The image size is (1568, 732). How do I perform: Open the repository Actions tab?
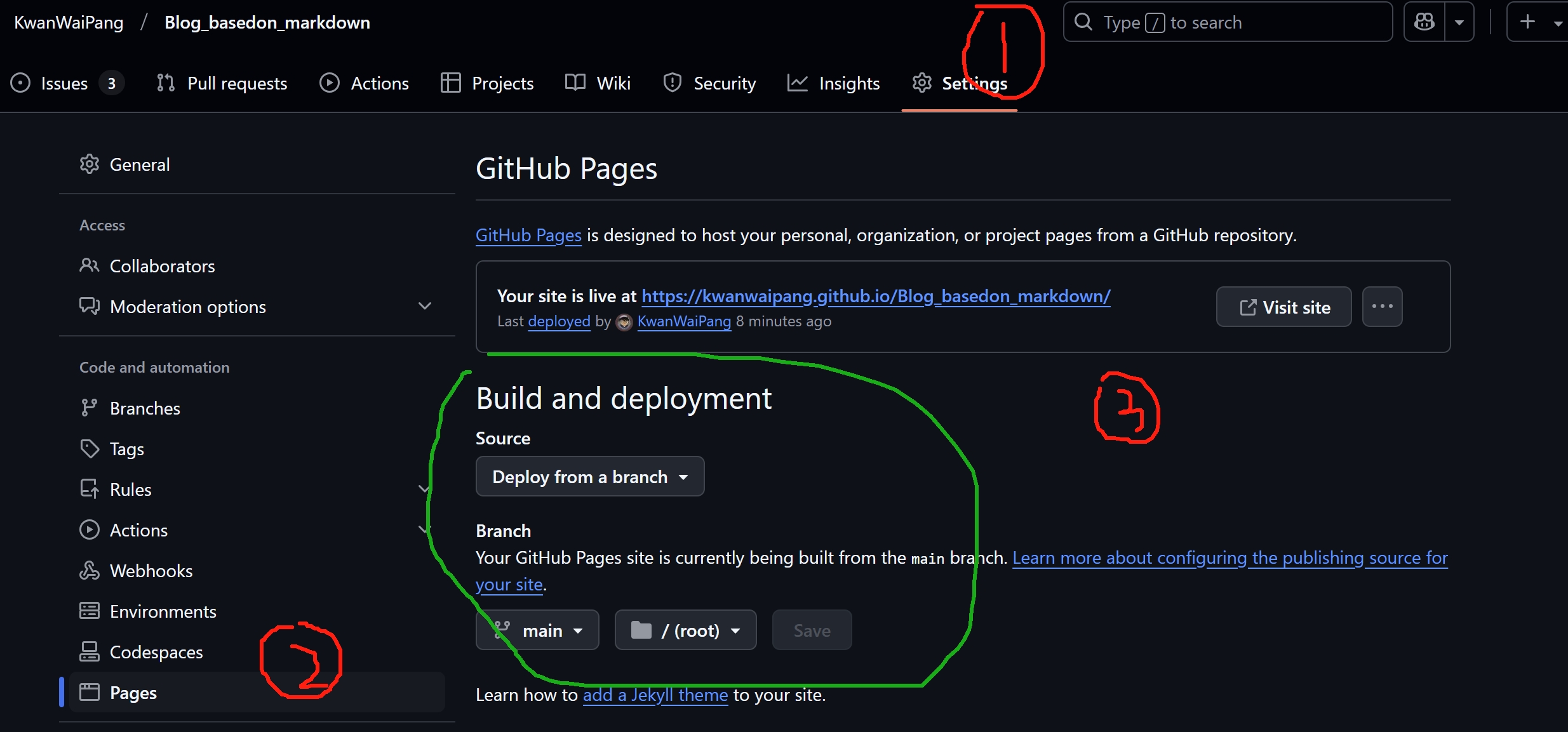[365, 83]
